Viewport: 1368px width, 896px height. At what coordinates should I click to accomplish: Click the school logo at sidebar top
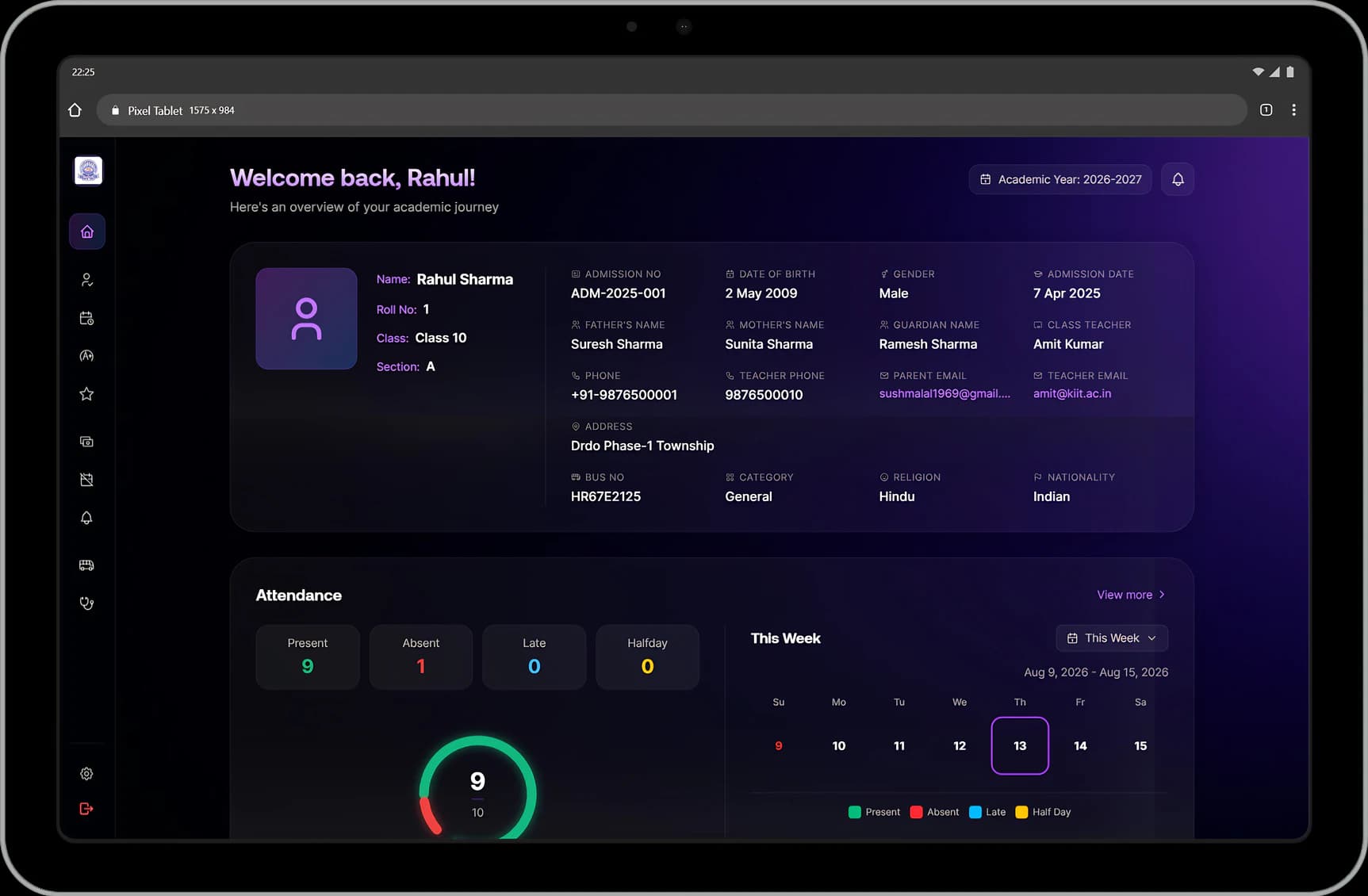[88, 170]
